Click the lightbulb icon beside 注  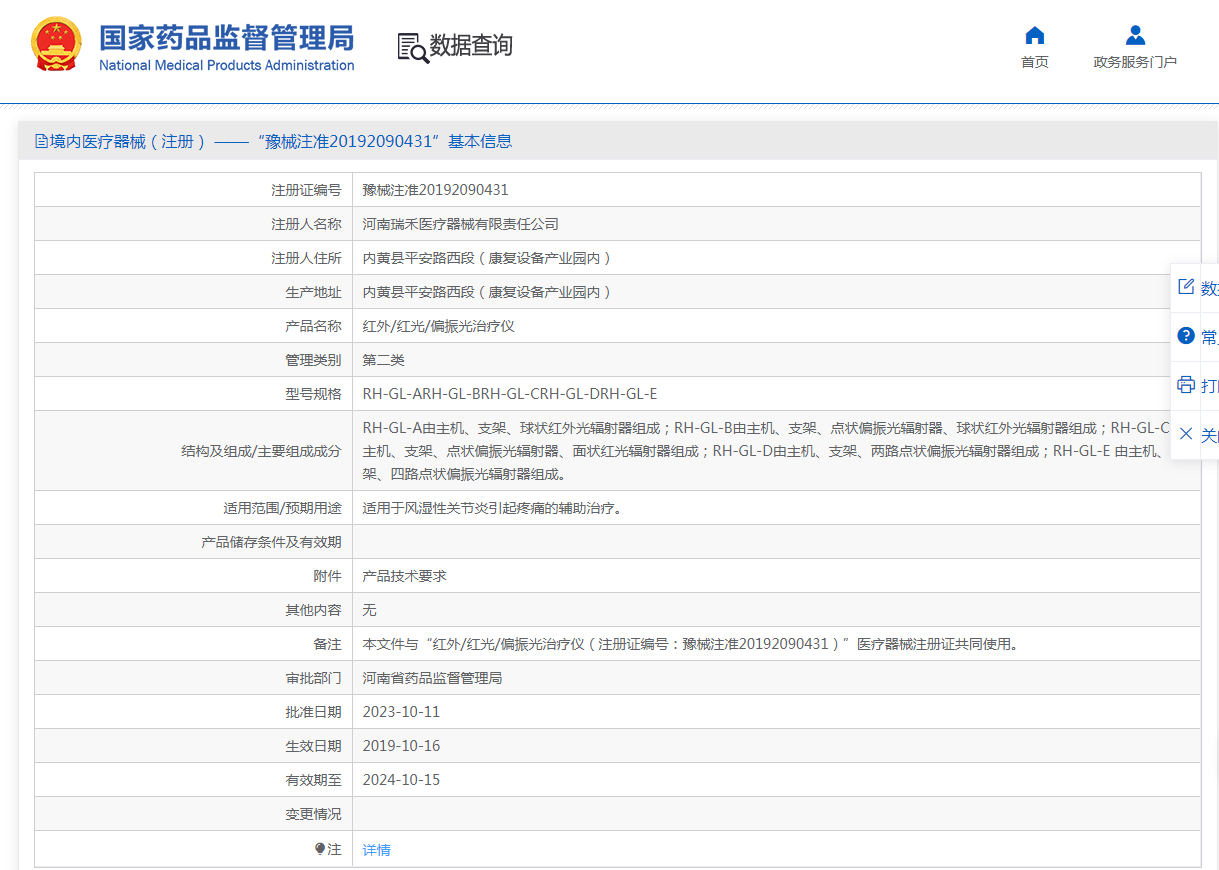[320, 849]
